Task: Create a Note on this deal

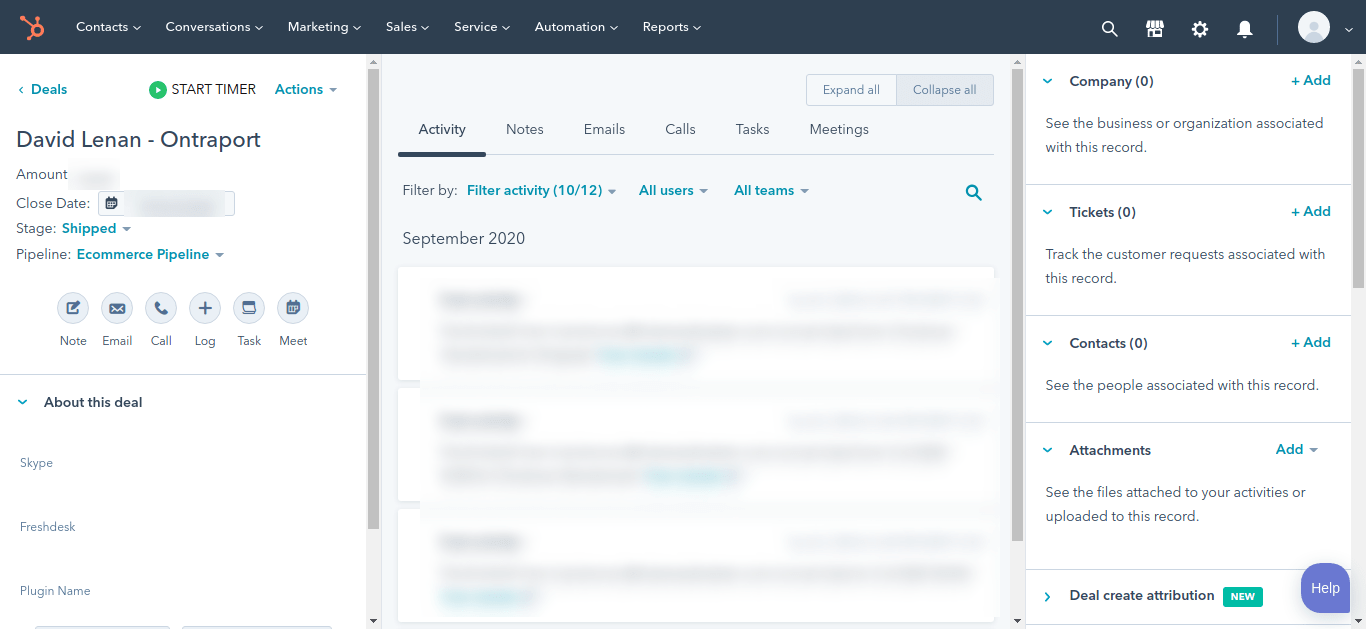Action: click(x=72, y=308)
